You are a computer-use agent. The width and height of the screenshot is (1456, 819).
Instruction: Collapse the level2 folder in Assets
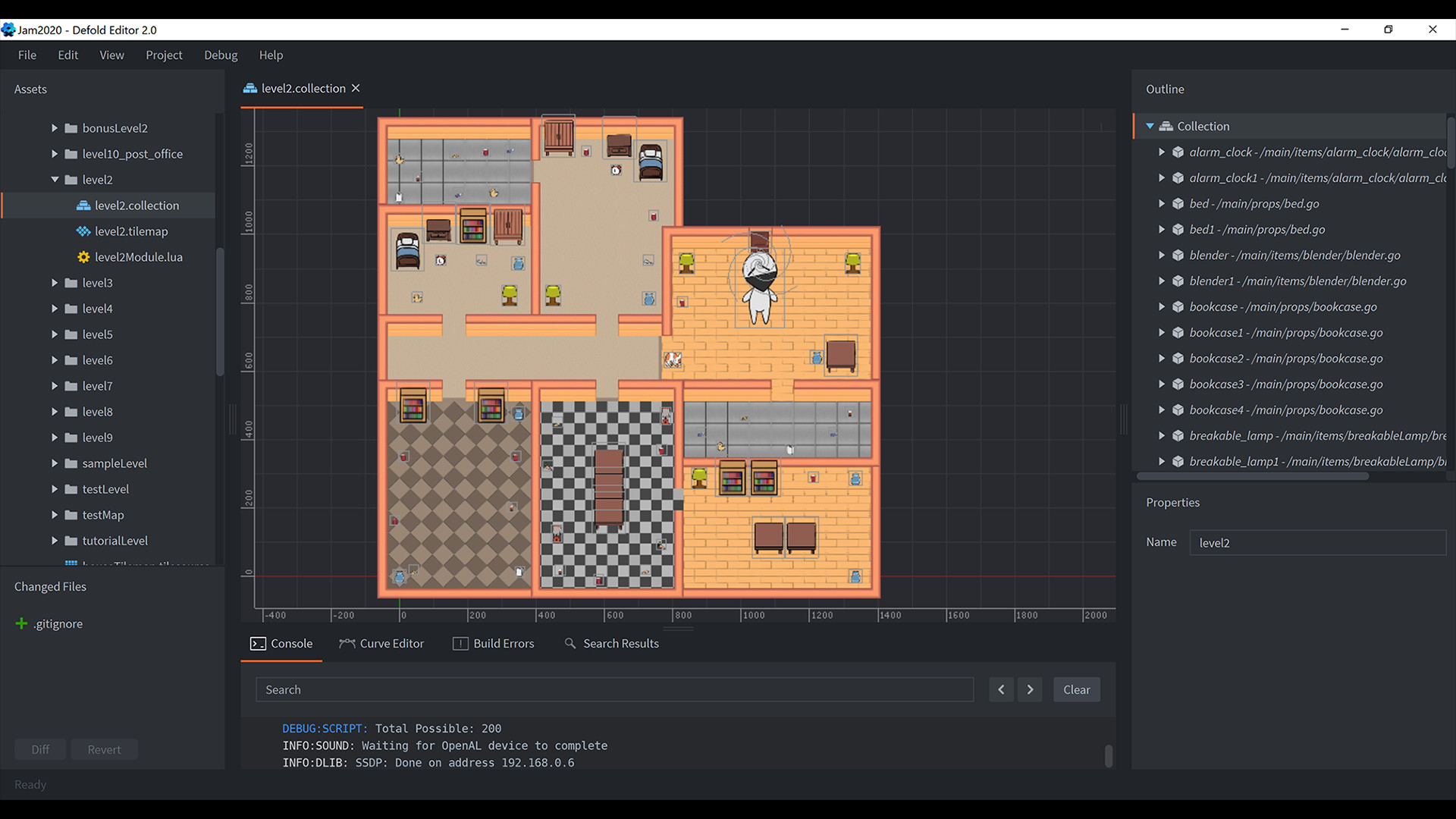click(54, 179)
